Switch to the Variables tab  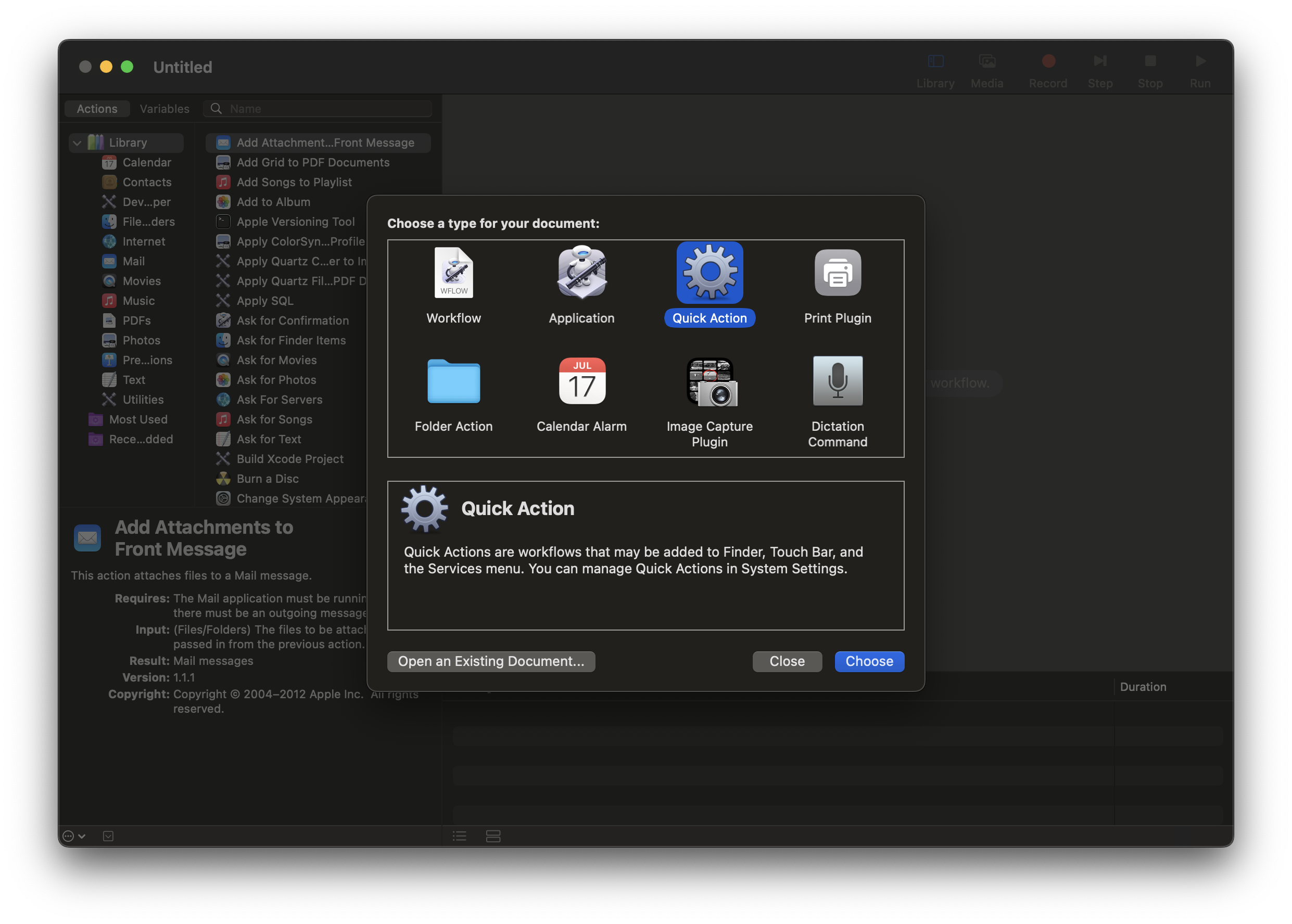click(164, 109)
